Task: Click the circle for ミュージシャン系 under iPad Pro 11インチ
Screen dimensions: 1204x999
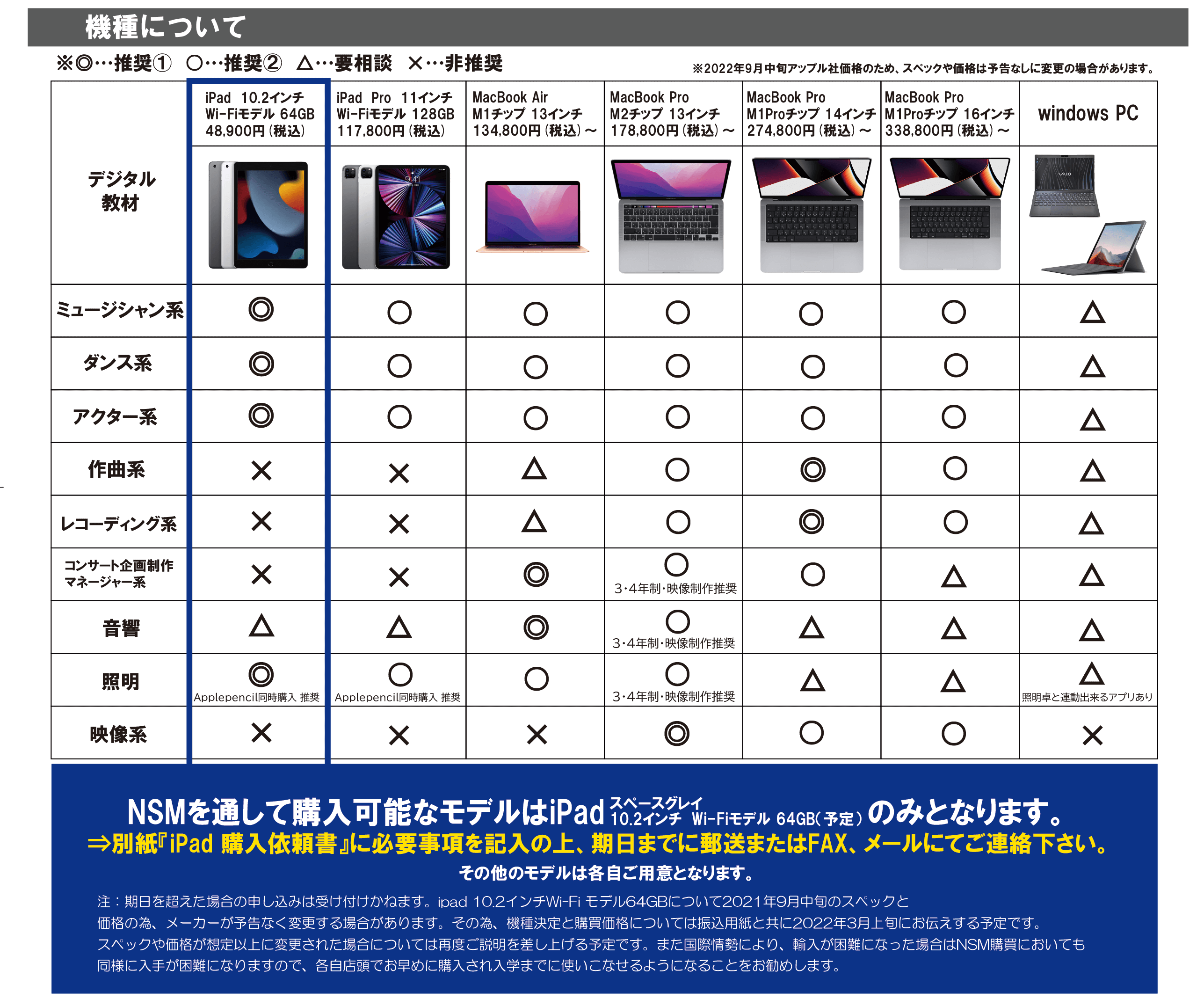Action: point(399,313)
